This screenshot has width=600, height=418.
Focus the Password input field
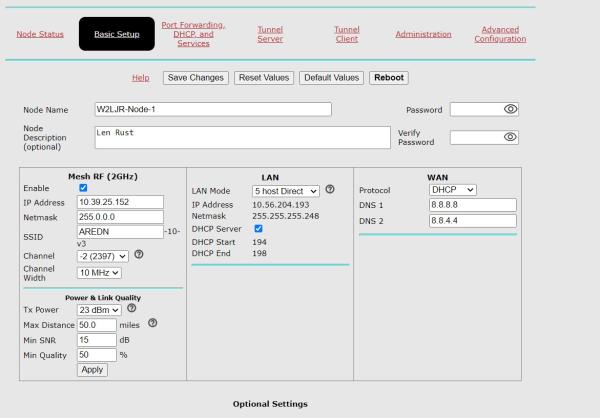484,109
